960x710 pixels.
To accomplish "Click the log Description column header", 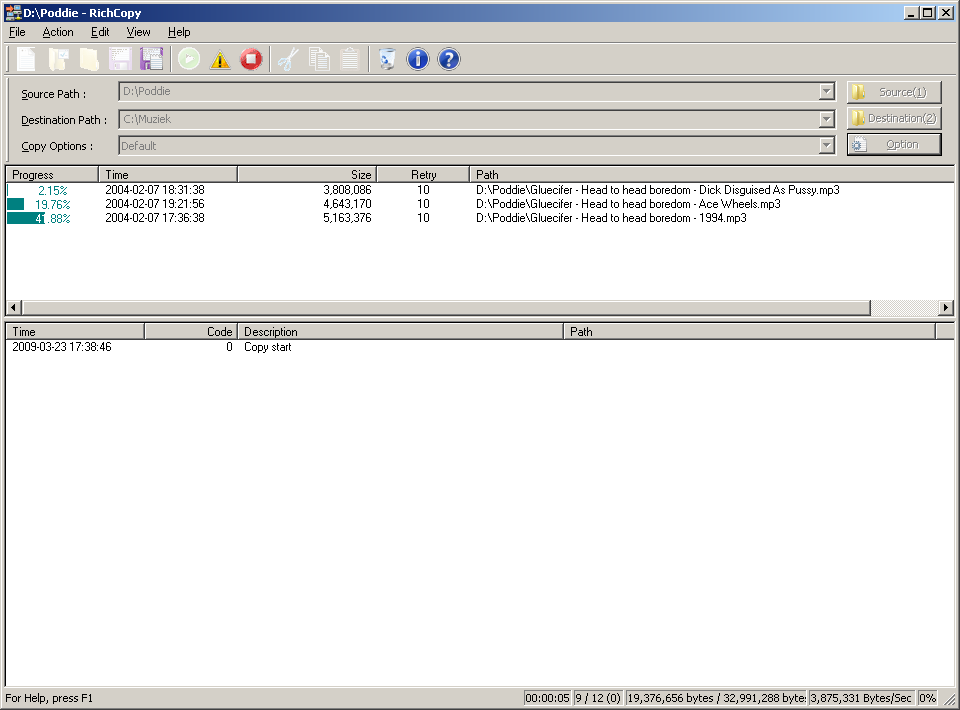I will coord(400,332).
